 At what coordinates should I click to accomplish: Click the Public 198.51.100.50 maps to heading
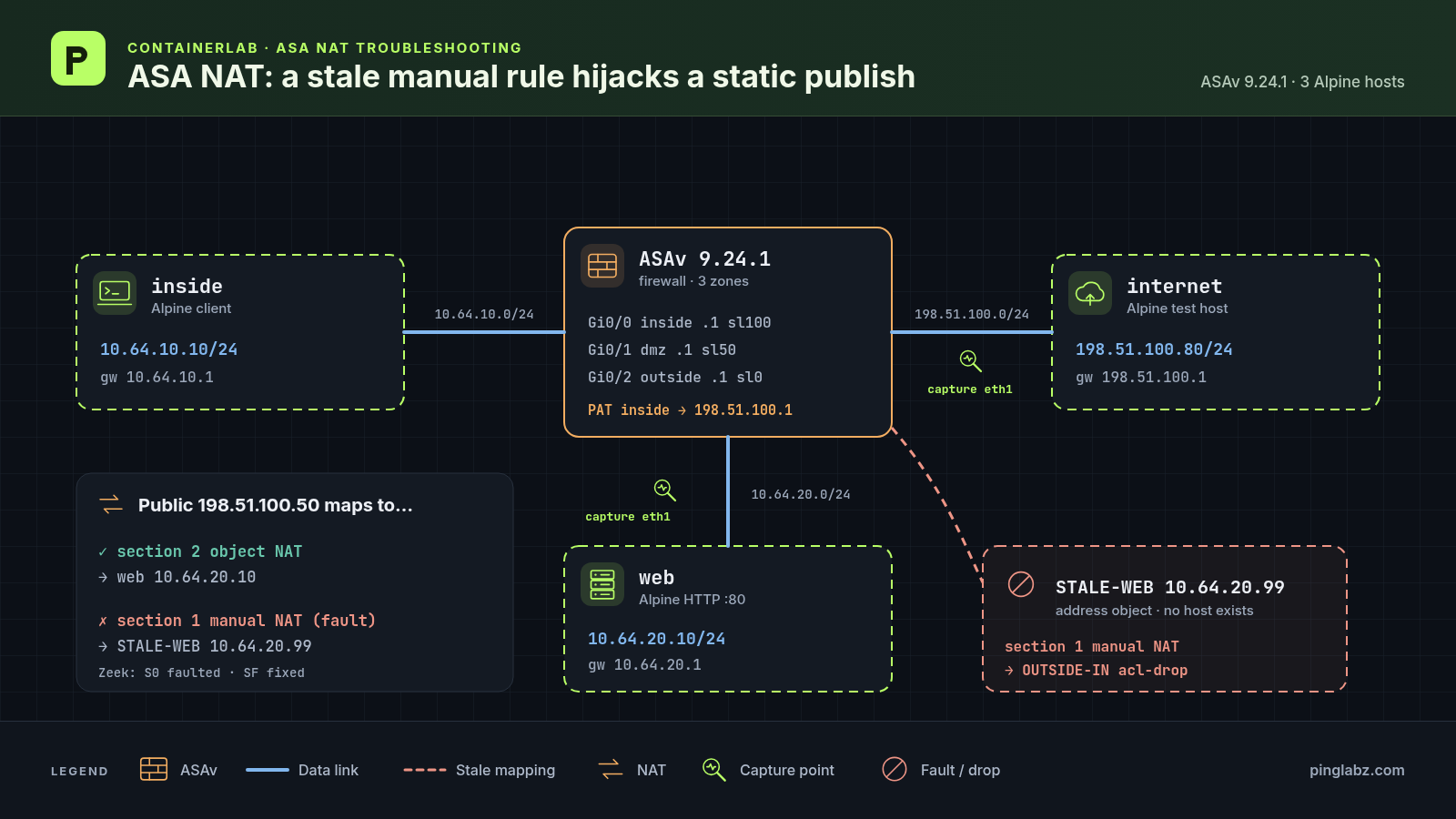click(276, 505)
